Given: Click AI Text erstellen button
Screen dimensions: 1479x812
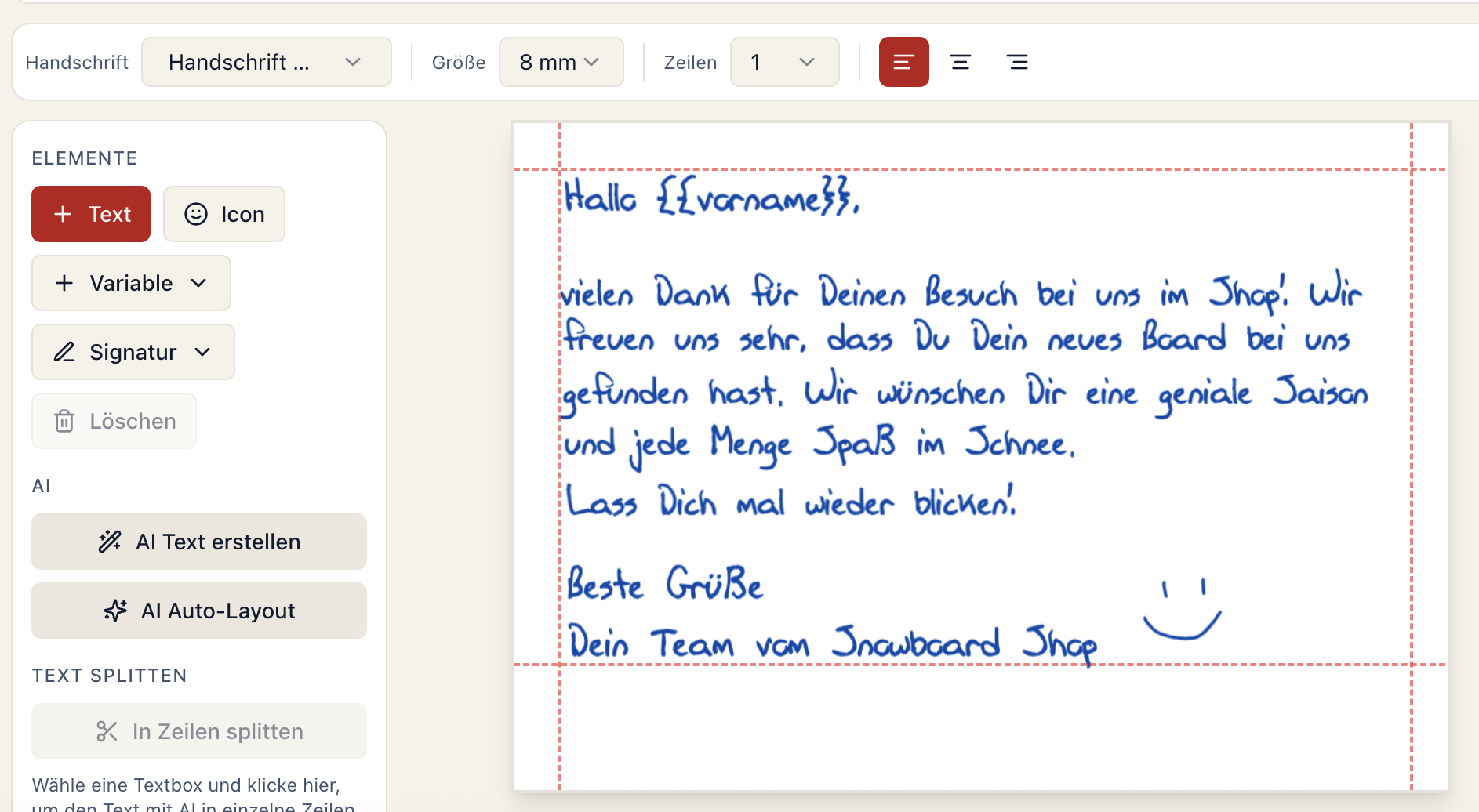Looking at the screenshot, I should tap(199, 542).
